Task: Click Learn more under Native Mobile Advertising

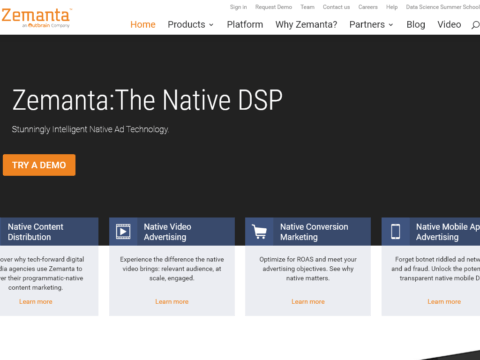Action: pyautogui.click(x=444, y=302)
